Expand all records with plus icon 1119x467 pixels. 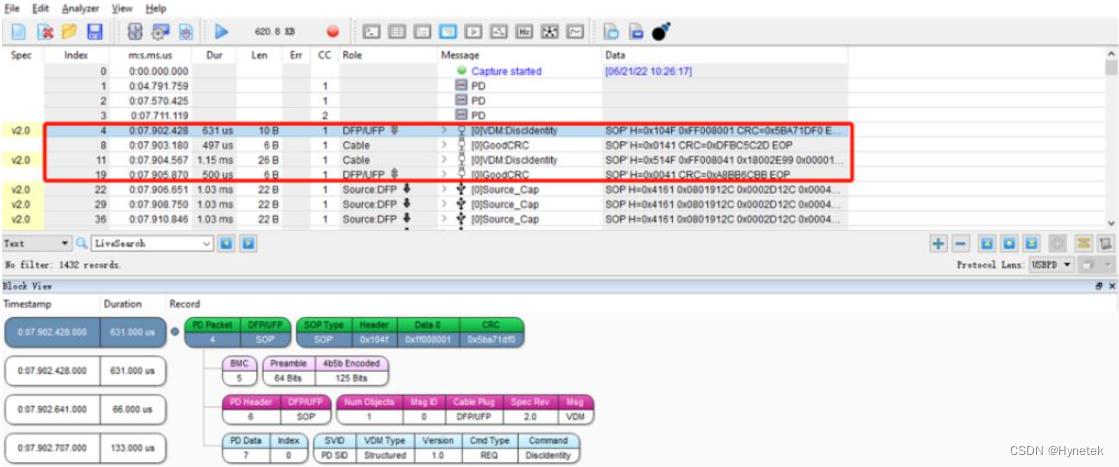938,244
